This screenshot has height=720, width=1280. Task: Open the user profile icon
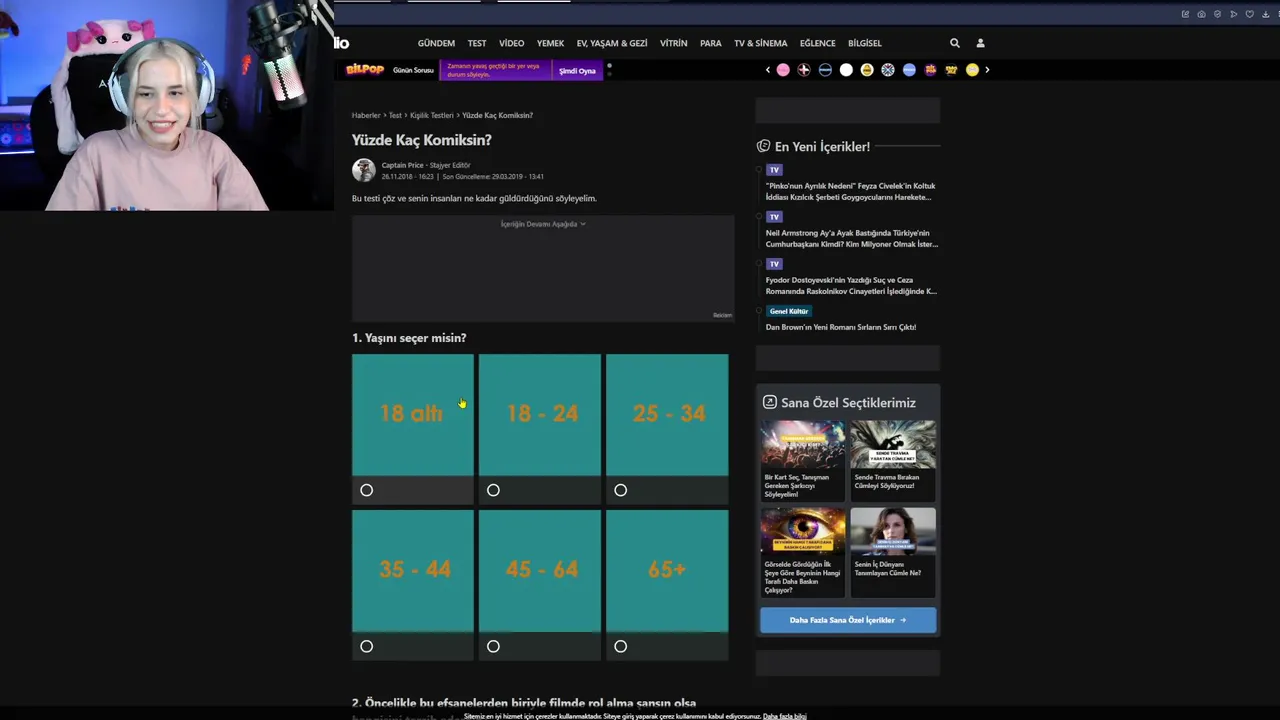point(980,43)
